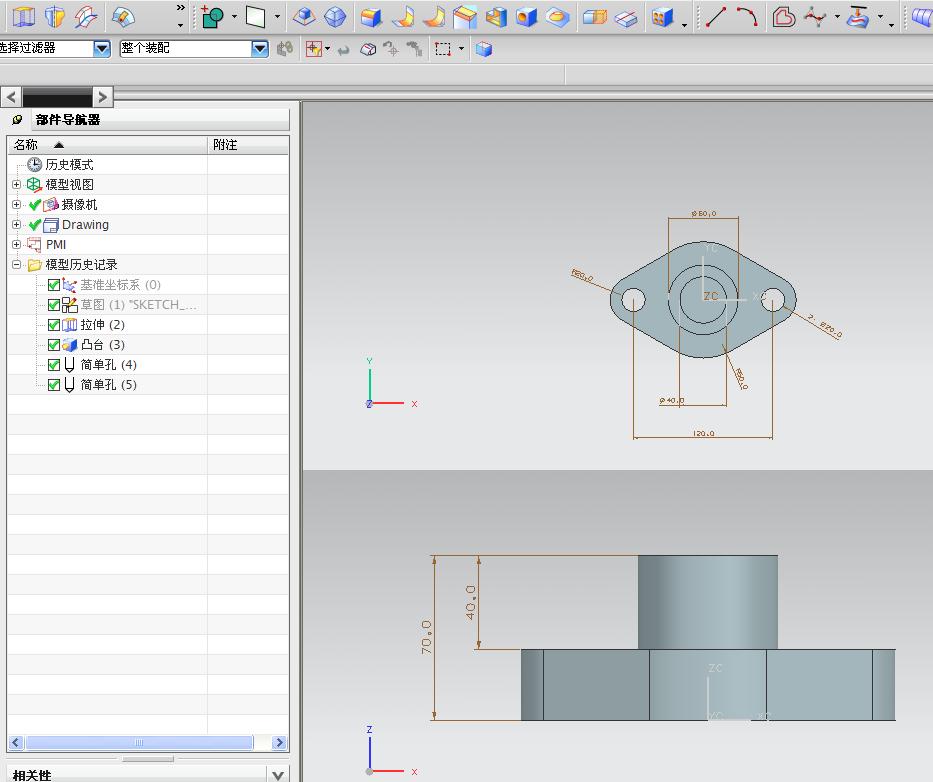933x782 pixels.
Task: Click the pin icon beside 部件导航器 title
Action: click(x=17, y=120)
